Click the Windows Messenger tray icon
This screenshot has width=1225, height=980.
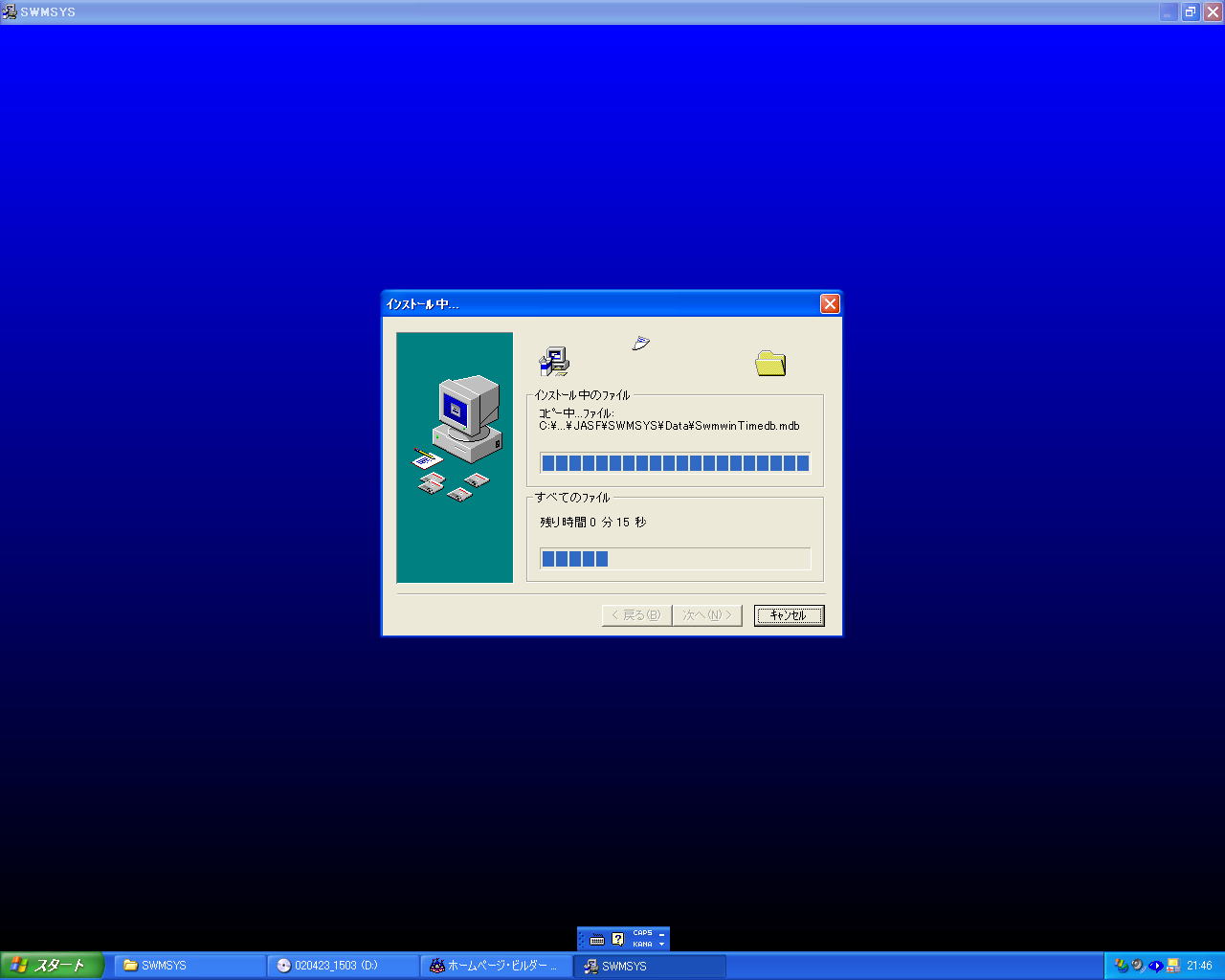coord(1122,966)
